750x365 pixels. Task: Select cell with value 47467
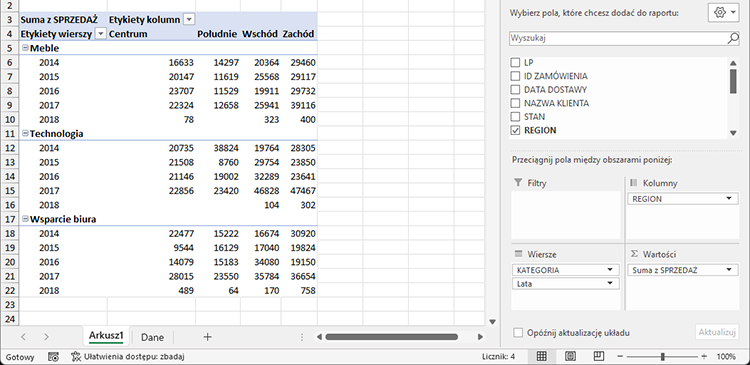point(299,190)
